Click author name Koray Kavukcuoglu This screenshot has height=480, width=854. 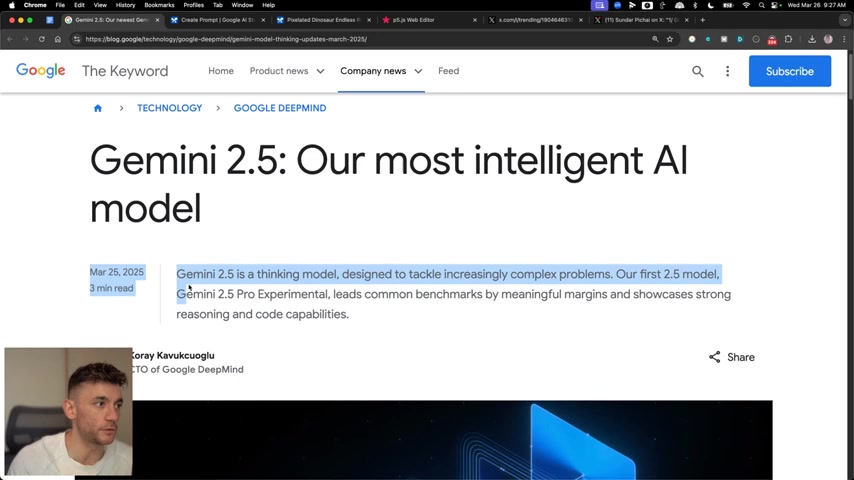coord(172,355)
